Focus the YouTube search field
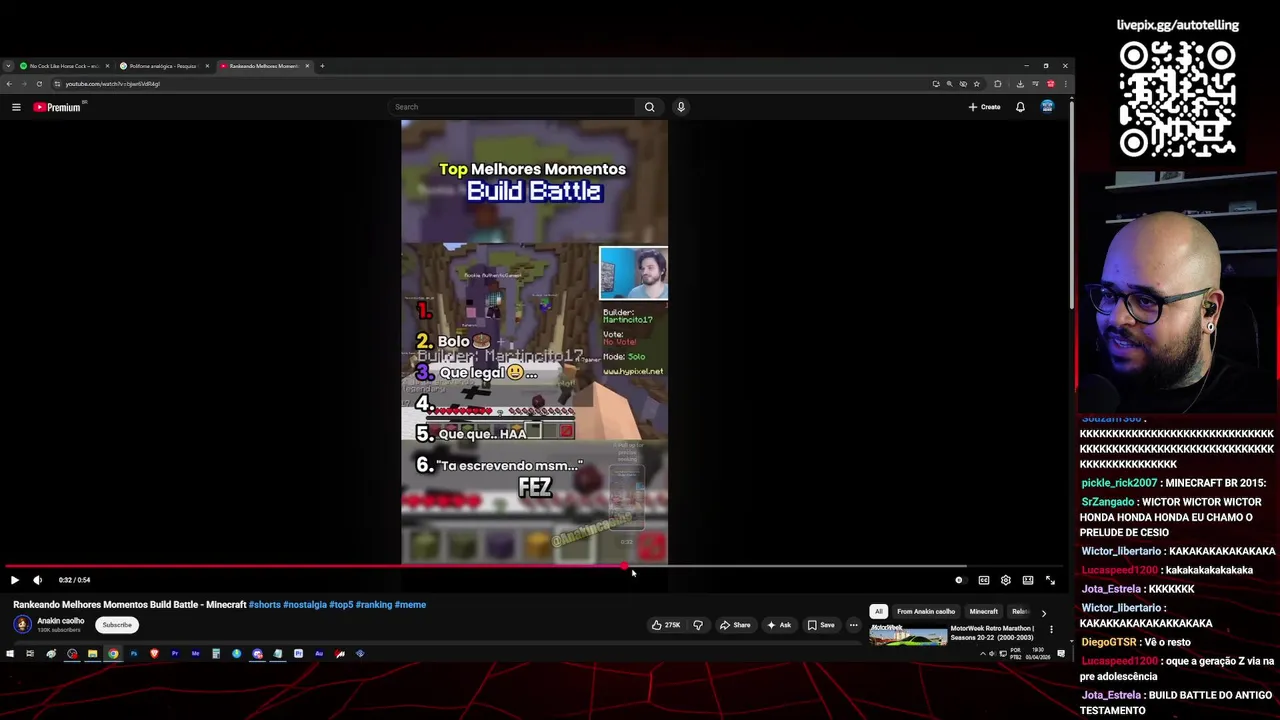1280x720 pixels. click(512, 107)
